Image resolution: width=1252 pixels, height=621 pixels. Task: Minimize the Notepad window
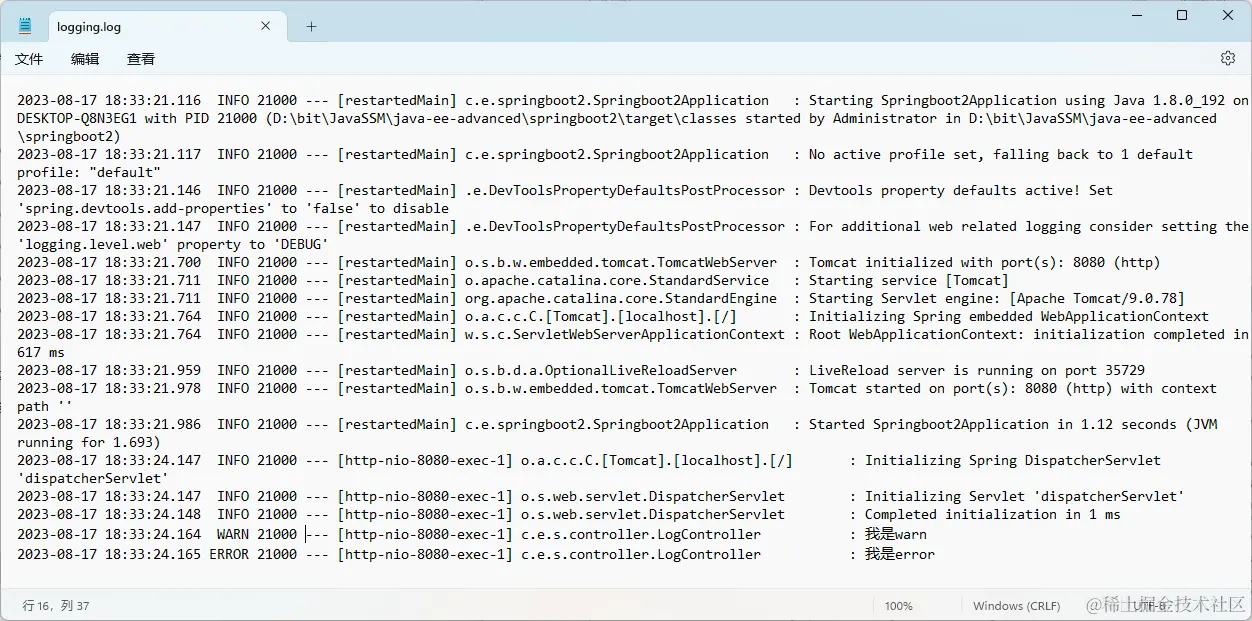click(x=1136, y=16)
